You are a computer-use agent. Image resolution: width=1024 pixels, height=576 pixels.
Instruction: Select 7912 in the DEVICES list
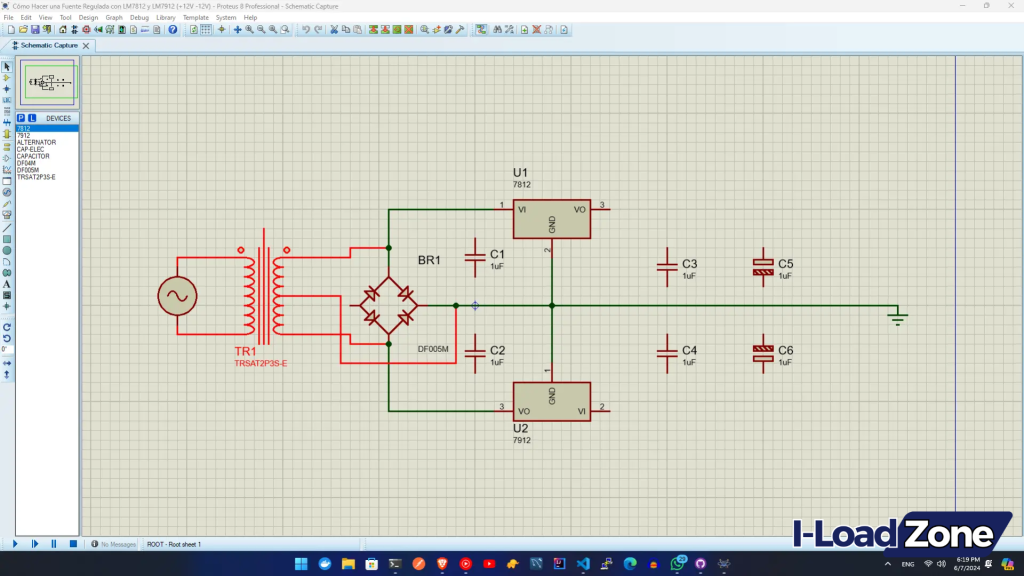[x=30, y=133]
